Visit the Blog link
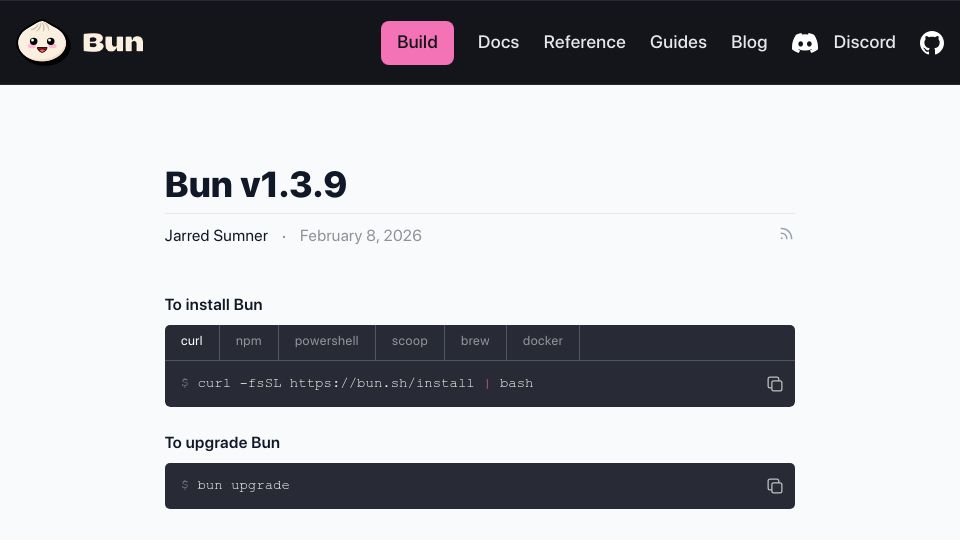This screenshot has height=540, width=960. click(x=749, y=42)
